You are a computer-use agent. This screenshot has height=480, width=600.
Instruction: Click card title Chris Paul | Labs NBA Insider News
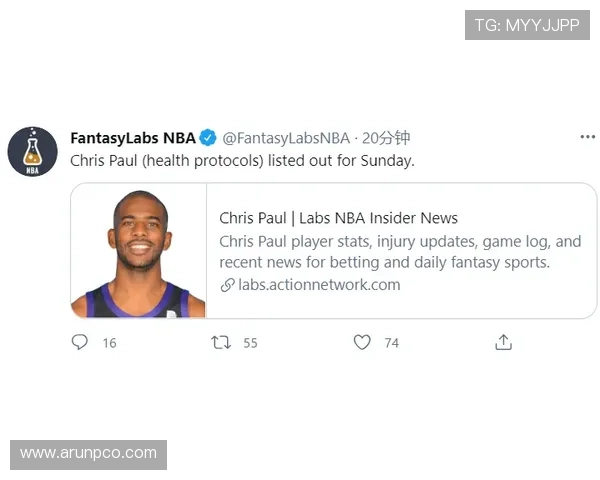(x=338, y=218)
